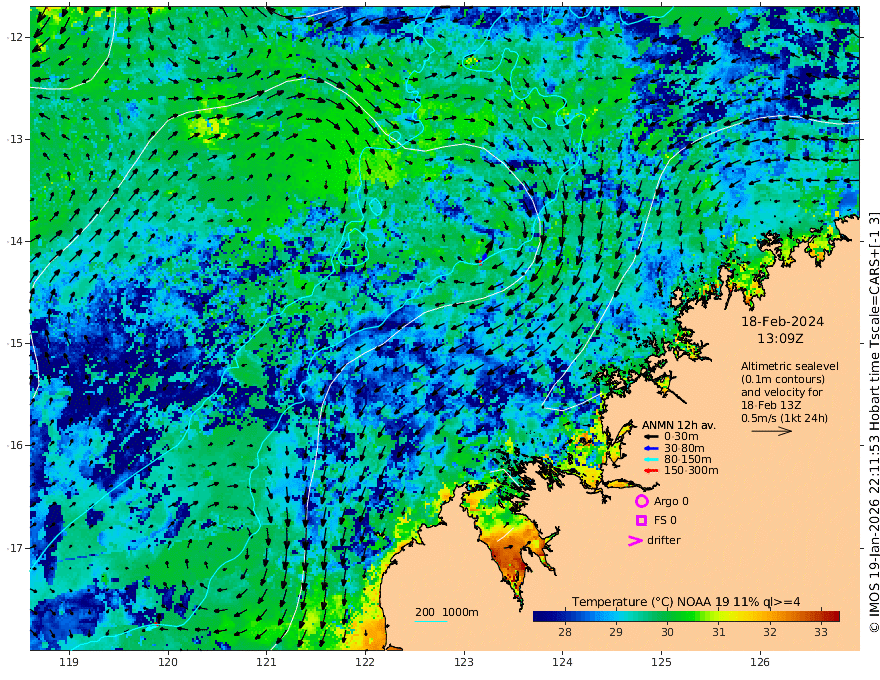Click latitude axis label '-16'
The image size is (880, 680).
pos(14,445)
